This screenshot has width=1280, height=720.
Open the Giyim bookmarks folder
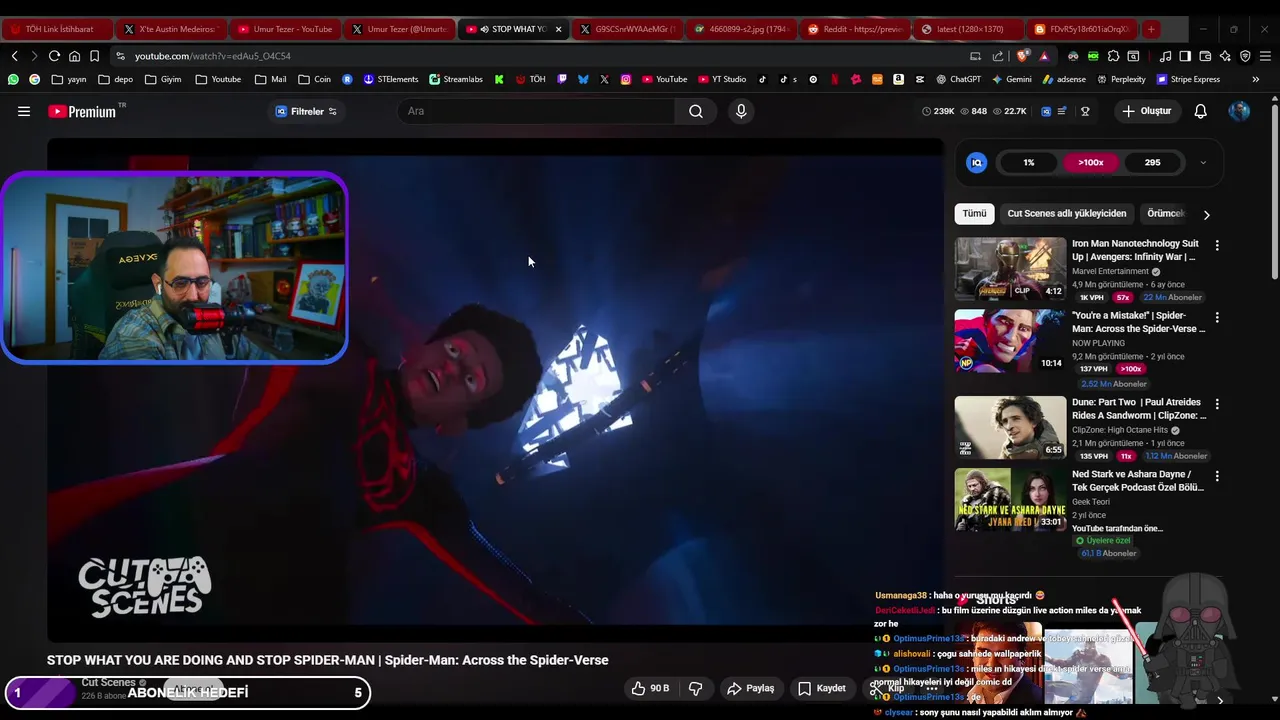click(163, 79)
